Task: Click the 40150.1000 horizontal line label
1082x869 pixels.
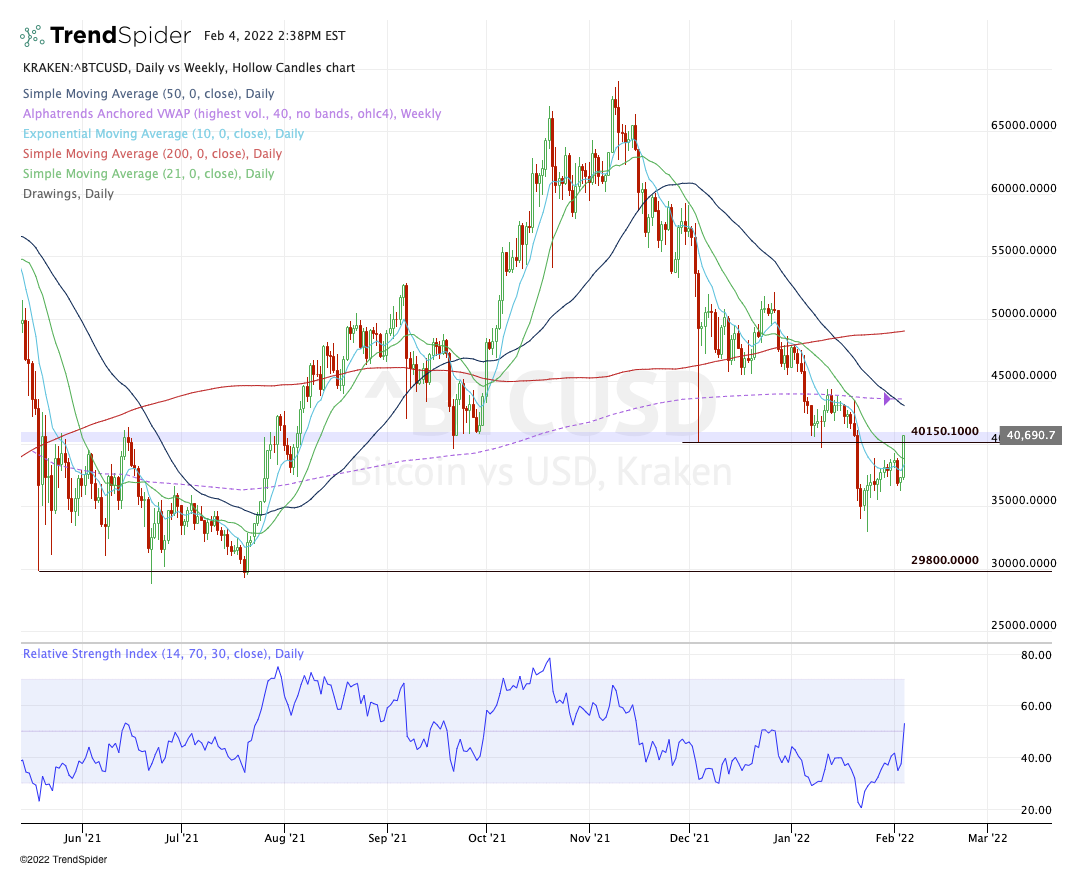Action: [944, 431]
